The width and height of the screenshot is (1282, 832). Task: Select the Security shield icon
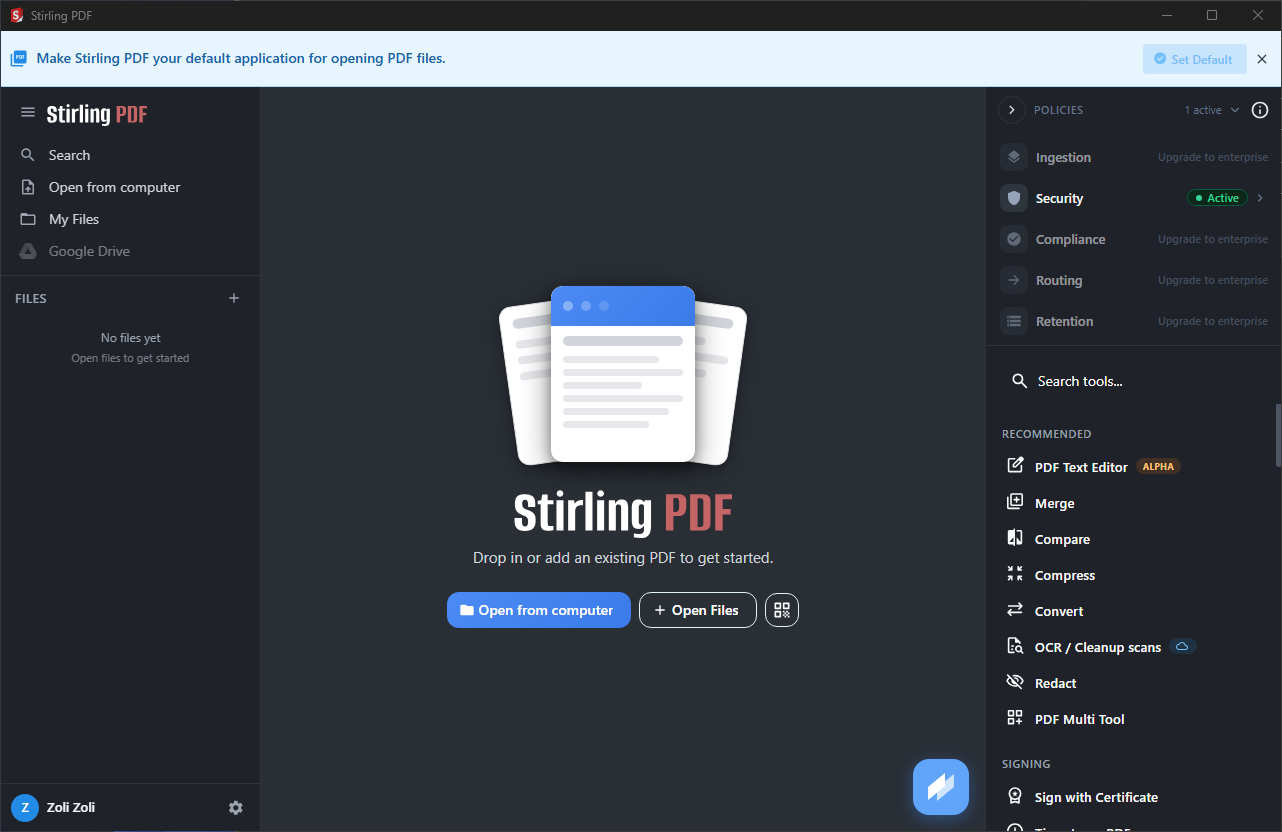point(1014,198)
